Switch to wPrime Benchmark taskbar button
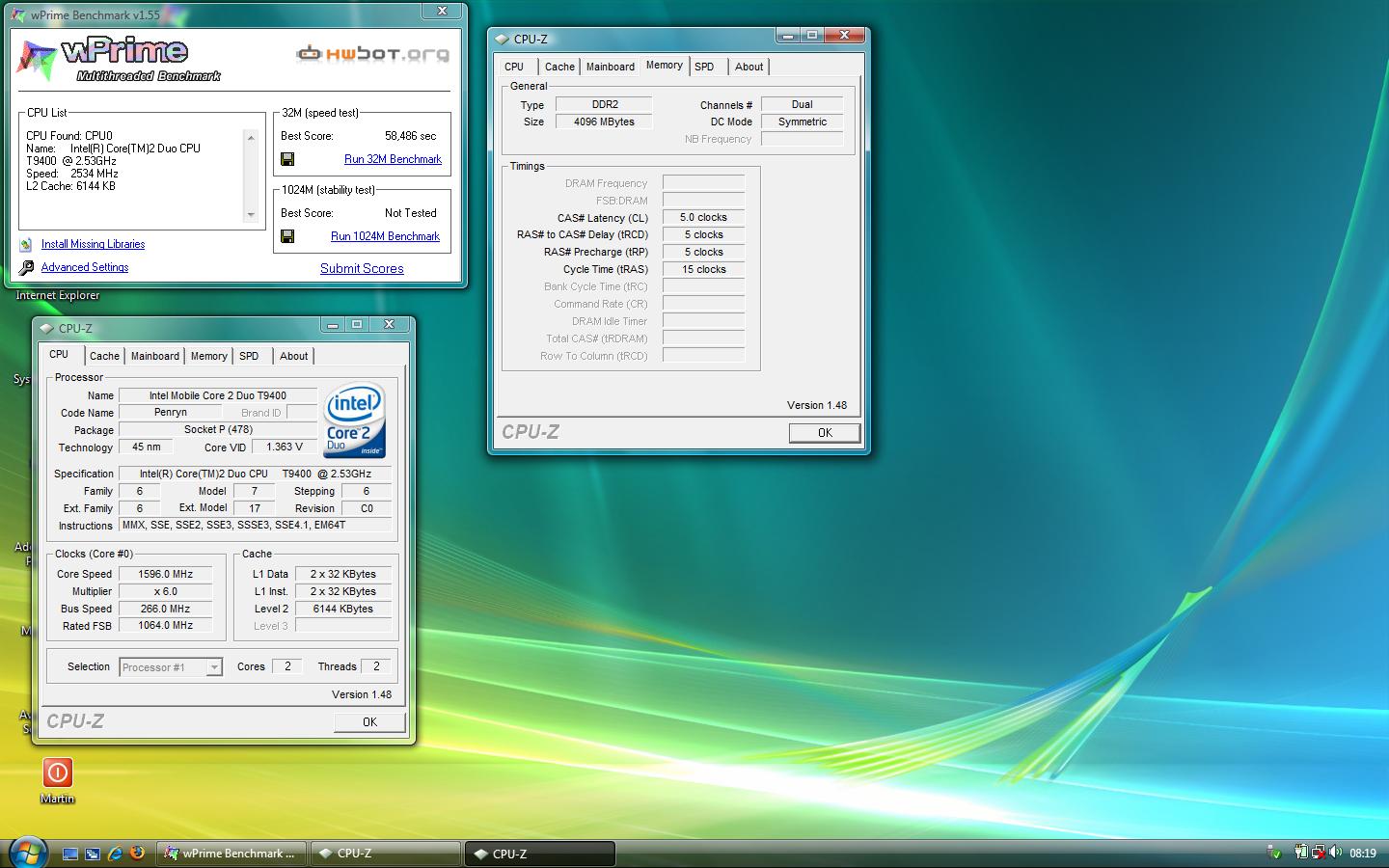This screenshot has height=868, width=1389. [x=231, y=854]
